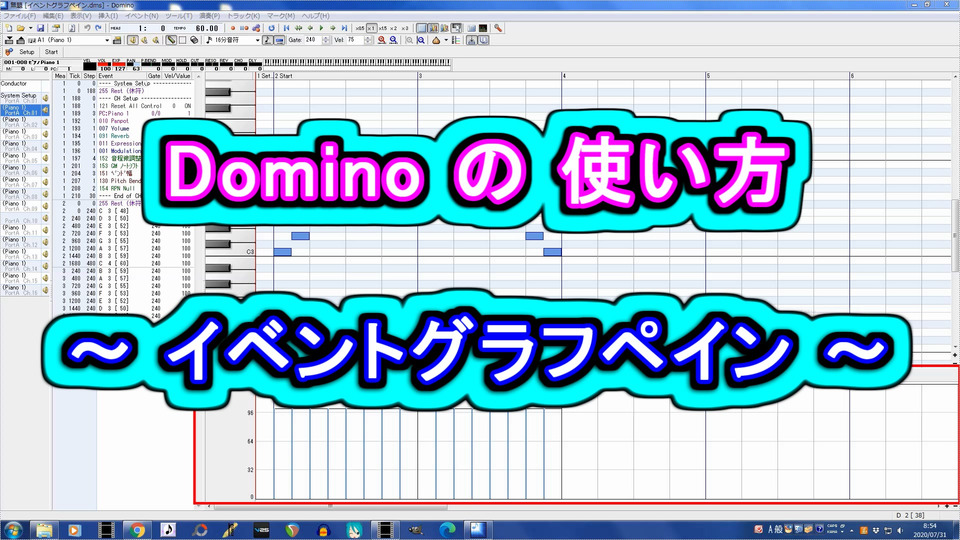Toggle speaker mute on System Setup track
The image size is (960, 540).
click(45, 97)
